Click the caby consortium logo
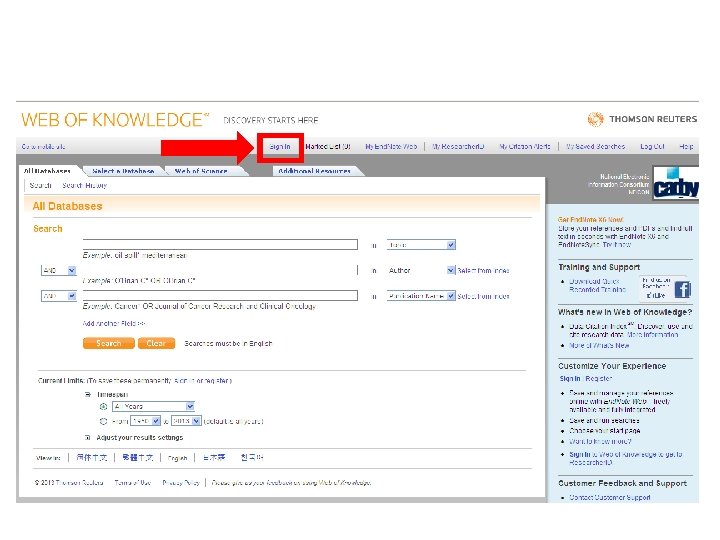 point(675,183)
